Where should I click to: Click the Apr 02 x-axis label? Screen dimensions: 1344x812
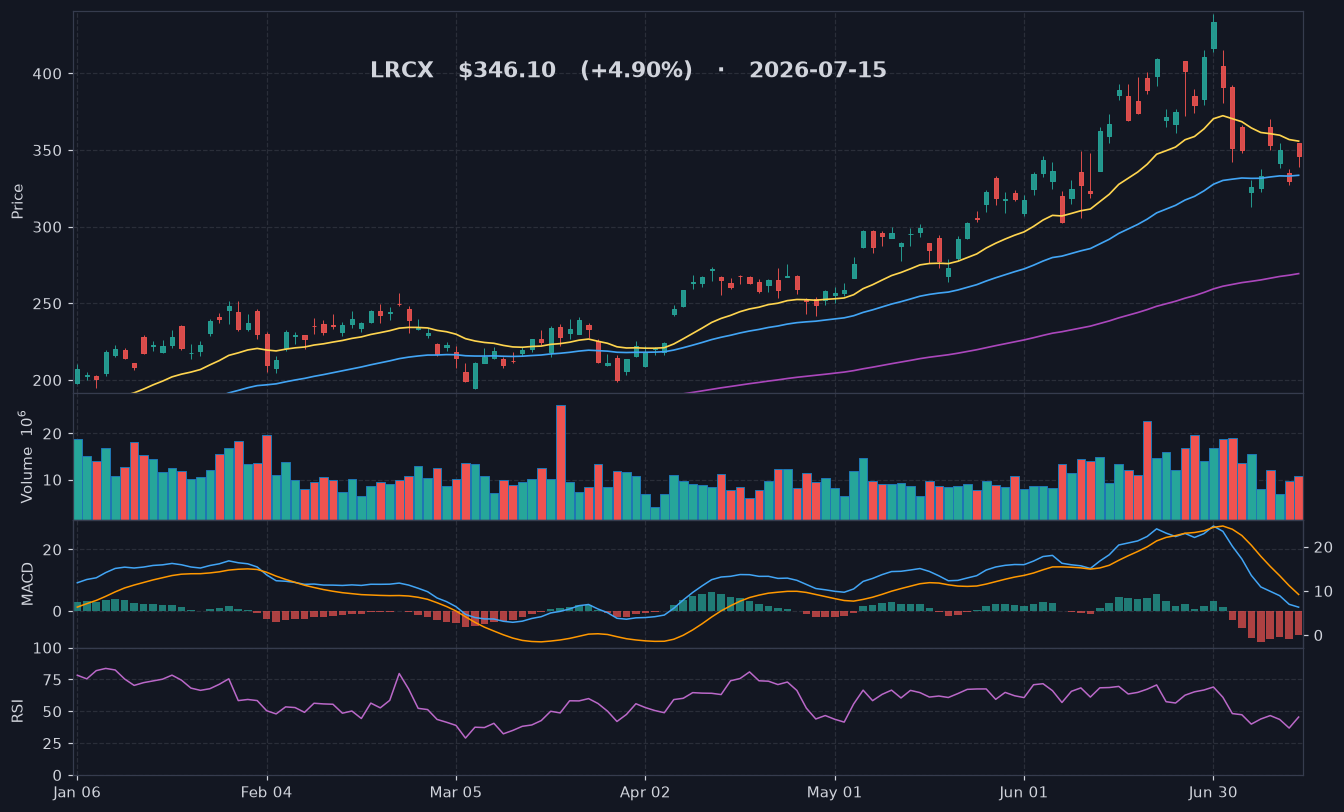pos(645,792)
